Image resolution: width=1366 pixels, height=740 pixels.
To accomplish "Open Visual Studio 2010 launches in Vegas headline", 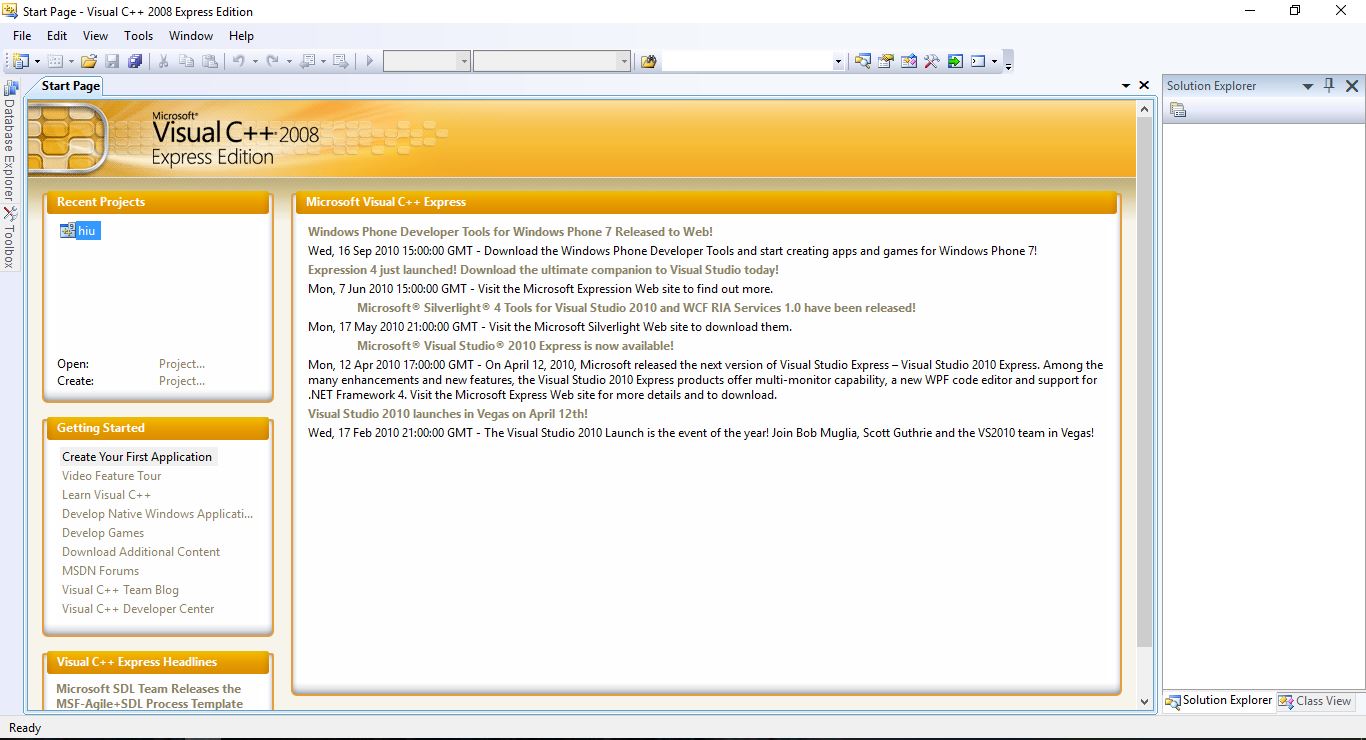I will pos(448,414).
